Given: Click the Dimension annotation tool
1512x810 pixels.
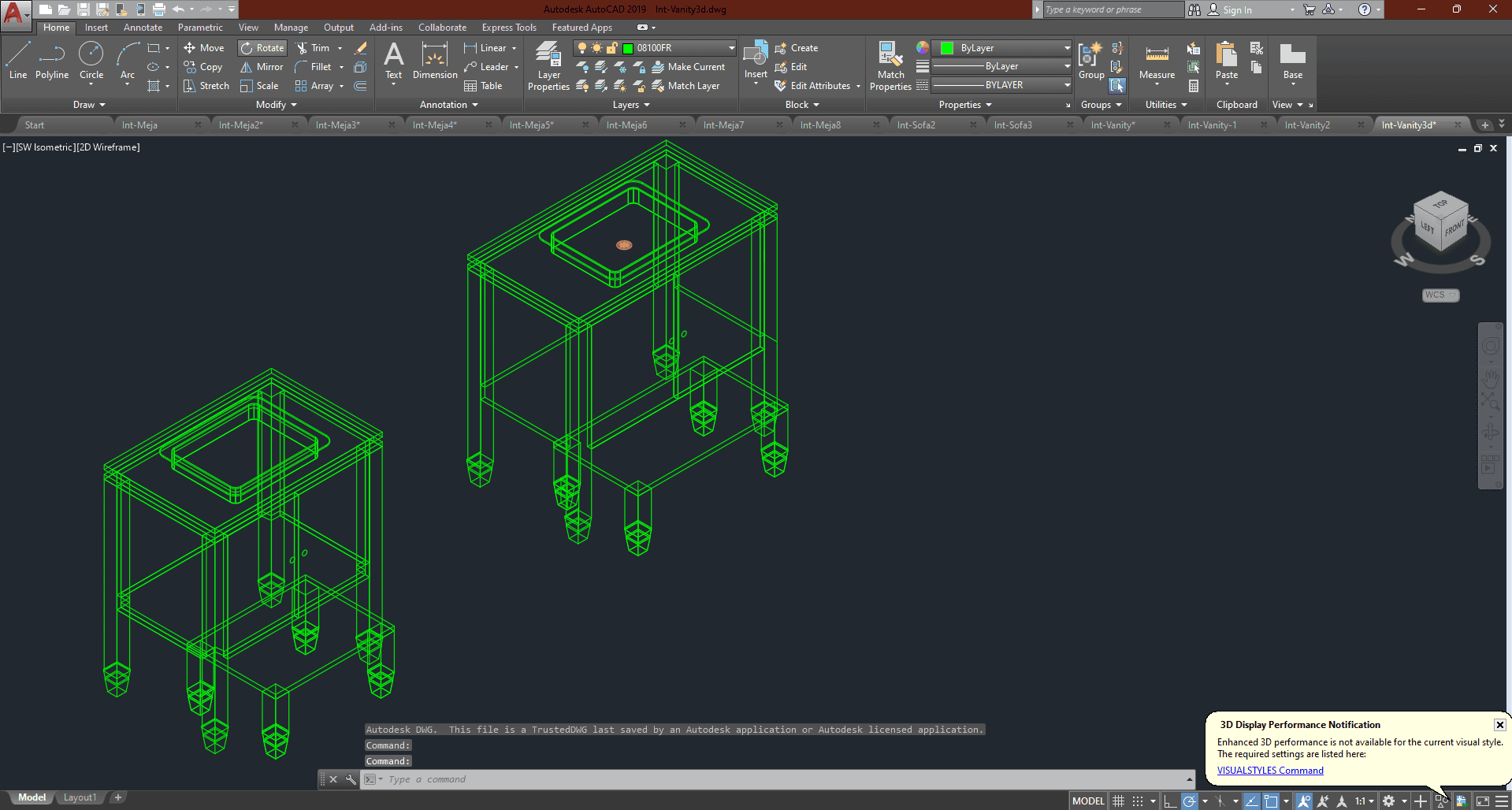Looking at the screenshot, I should click(x=435, y=61).
